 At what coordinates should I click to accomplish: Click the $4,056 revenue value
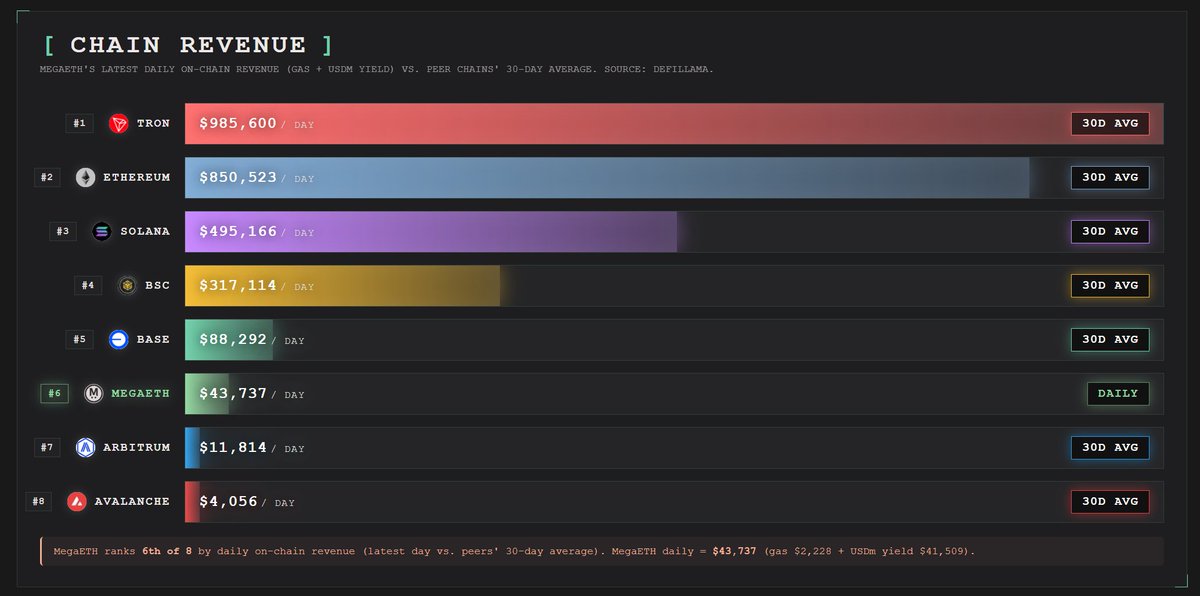coord(229,502)
